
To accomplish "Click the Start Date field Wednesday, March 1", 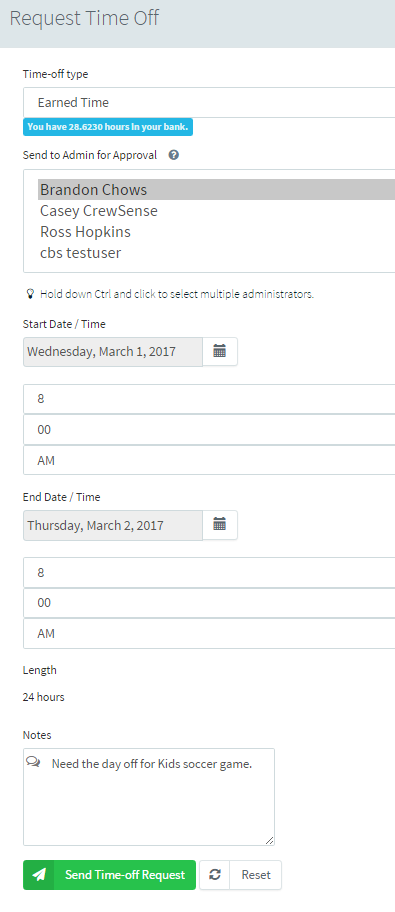I will pyautogui.click(x=113, y=351).
